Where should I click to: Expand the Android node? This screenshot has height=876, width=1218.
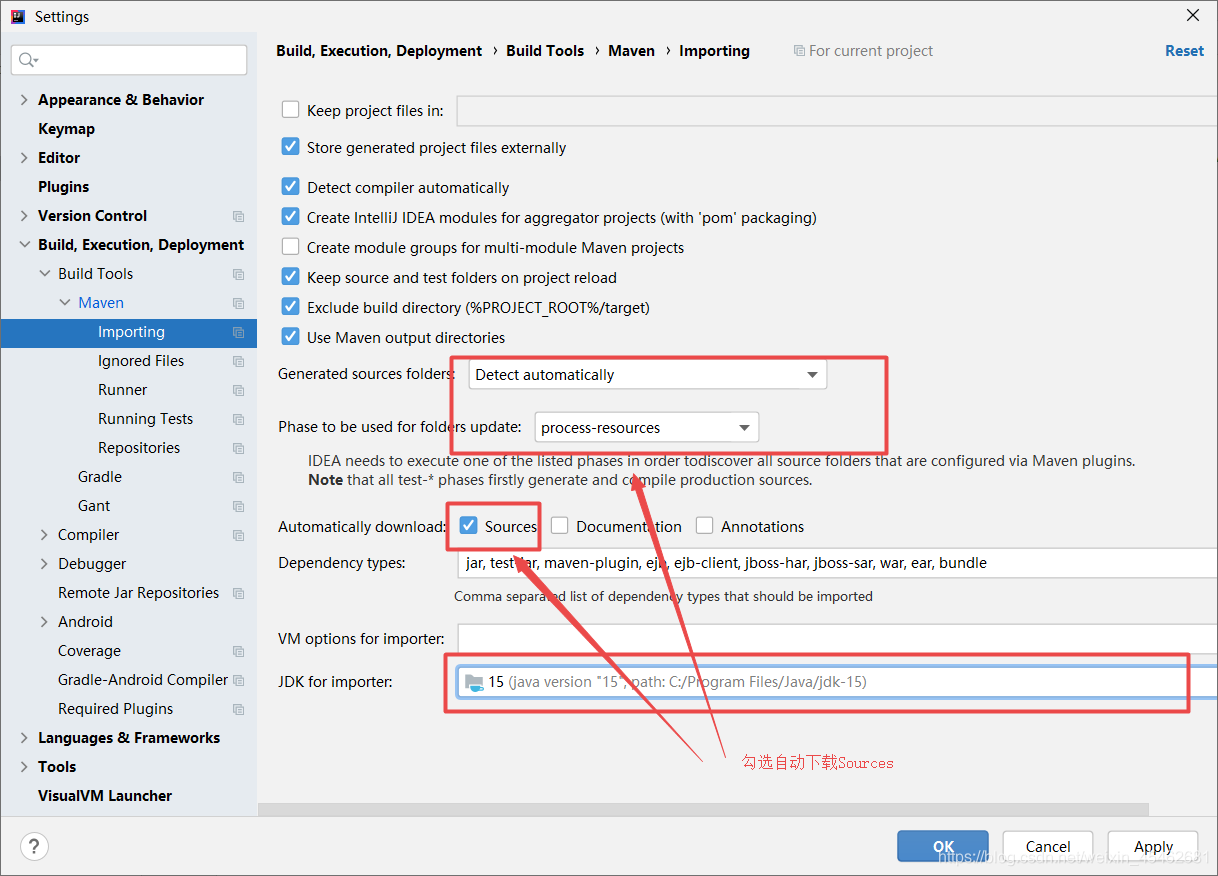click(x=44, y=622)
